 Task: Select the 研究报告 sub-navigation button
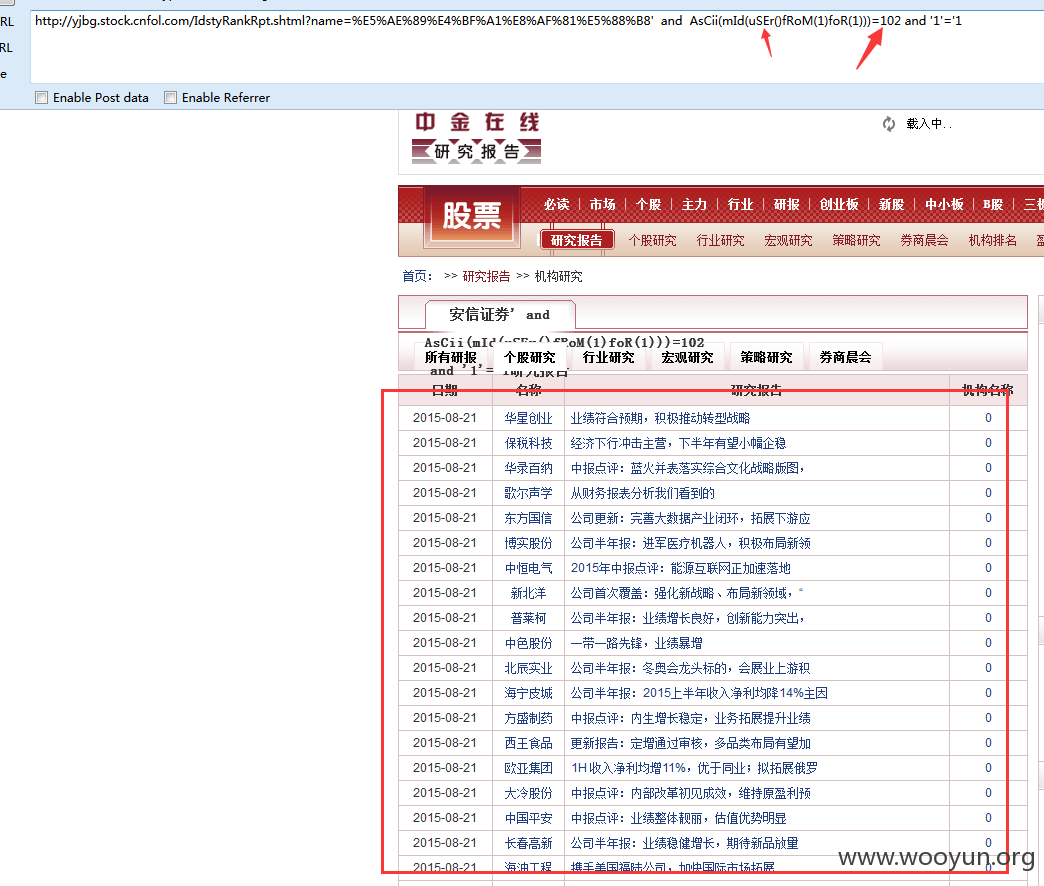point(577,240)
